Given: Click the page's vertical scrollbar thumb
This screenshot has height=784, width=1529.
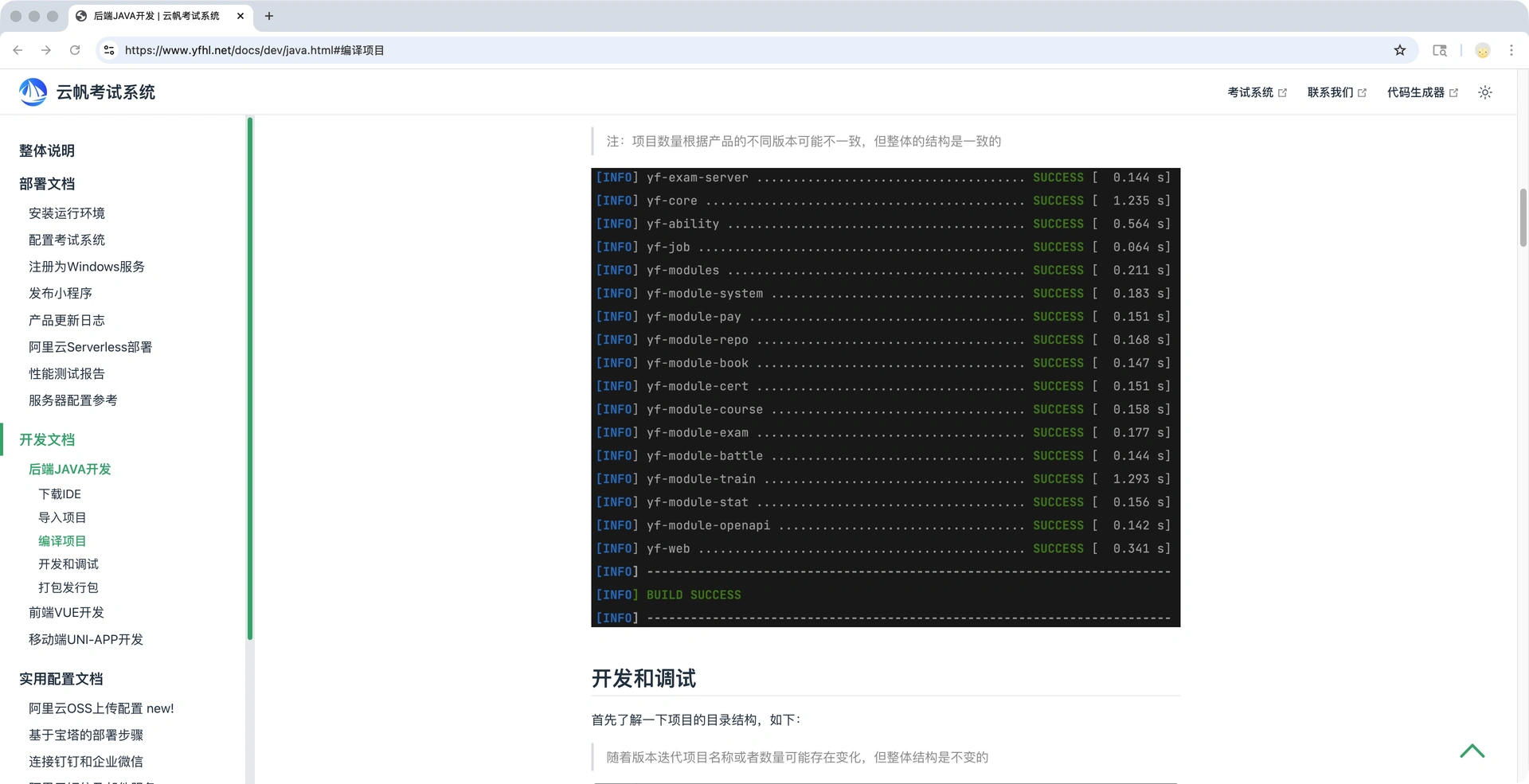Looking at the screenshot, I should click(x=1523, y=218).
